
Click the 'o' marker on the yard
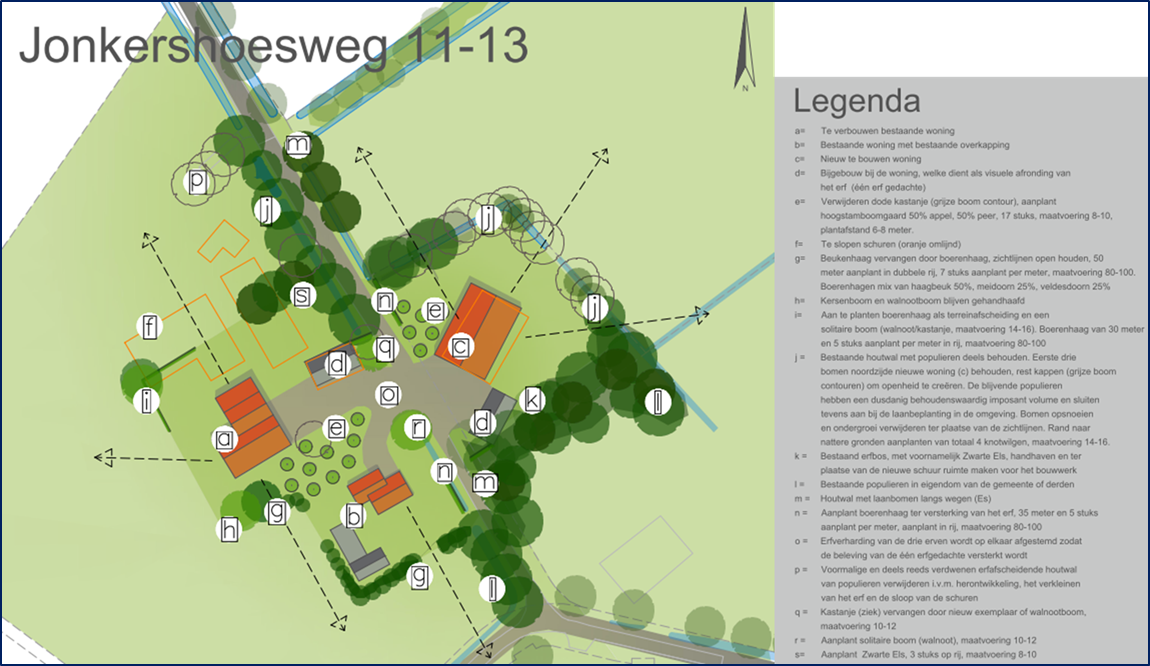tap(389, 395)
